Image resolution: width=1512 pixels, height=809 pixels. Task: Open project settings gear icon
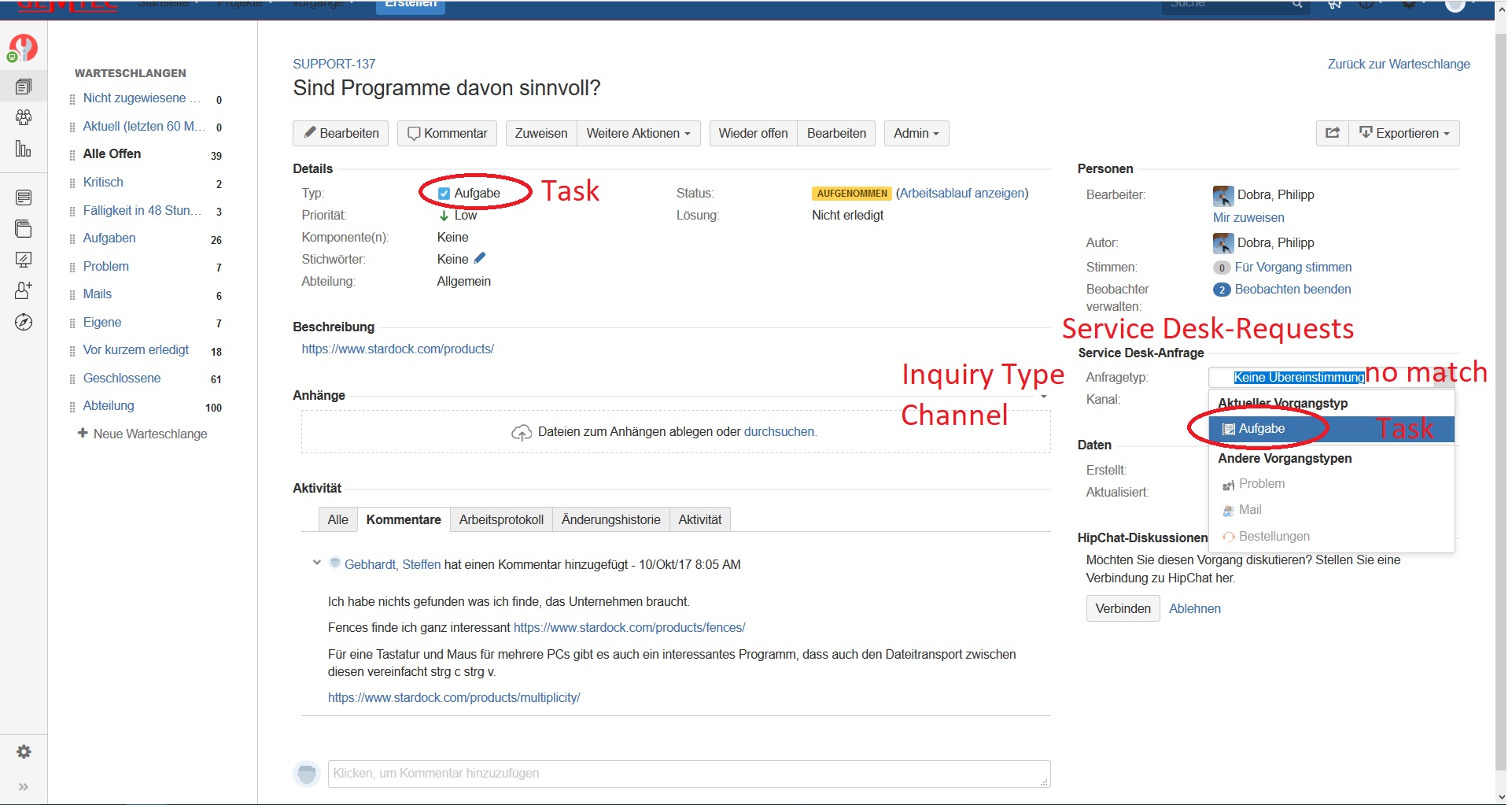24,752
